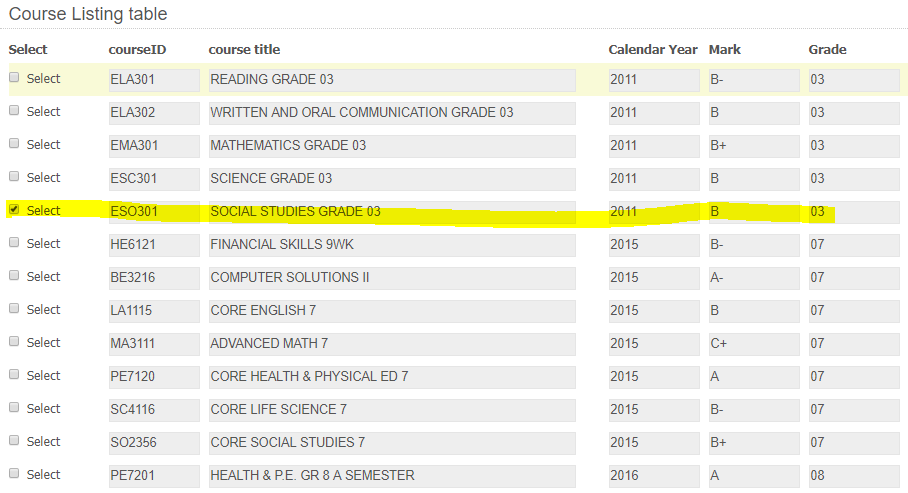Click the READING GRADE 03 course title field
908x493 pixels.
coord(392,80)
